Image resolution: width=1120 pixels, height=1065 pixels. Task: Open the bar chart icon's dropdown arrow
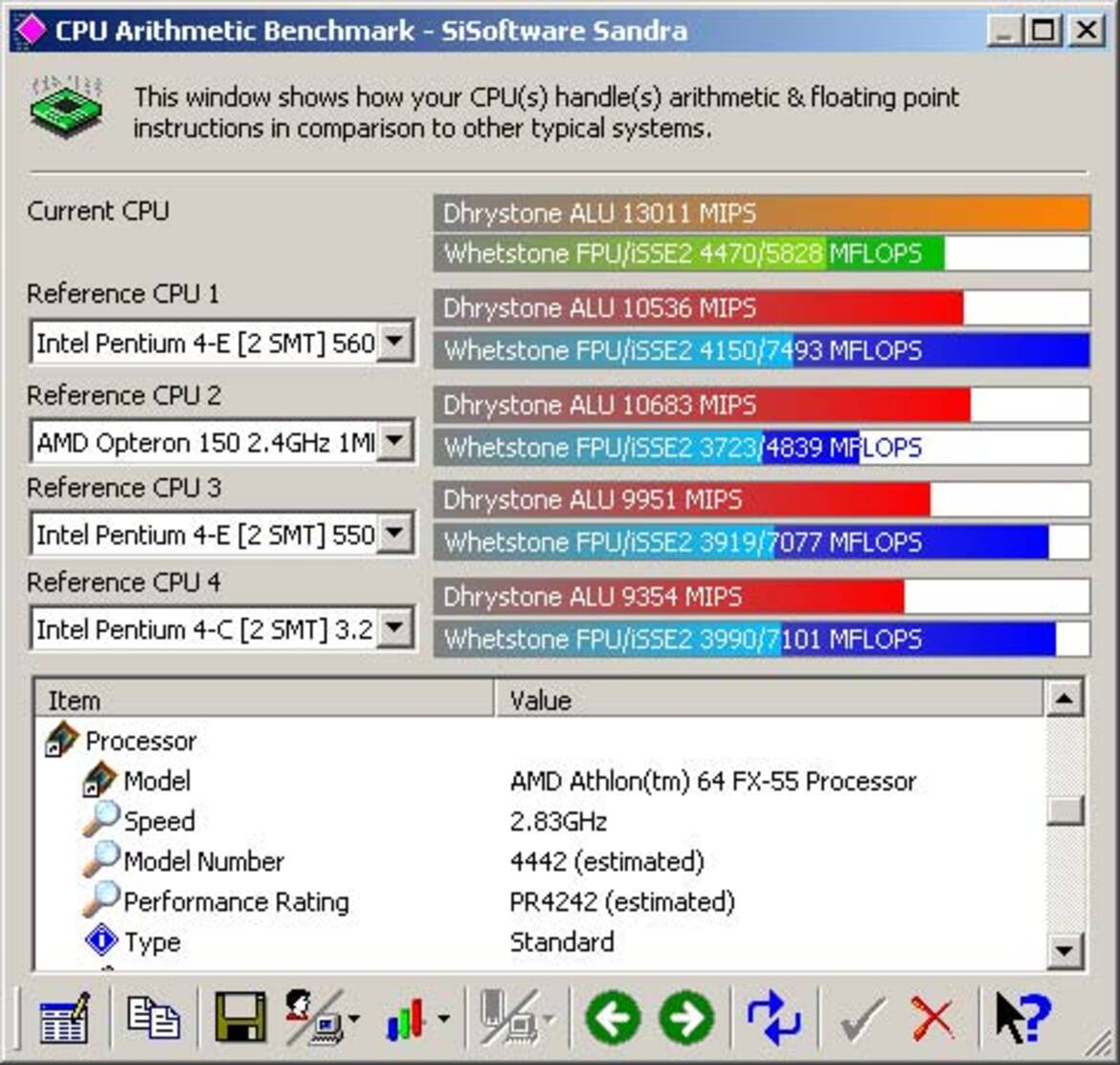pyautogui.click(x=443, y=1019)
